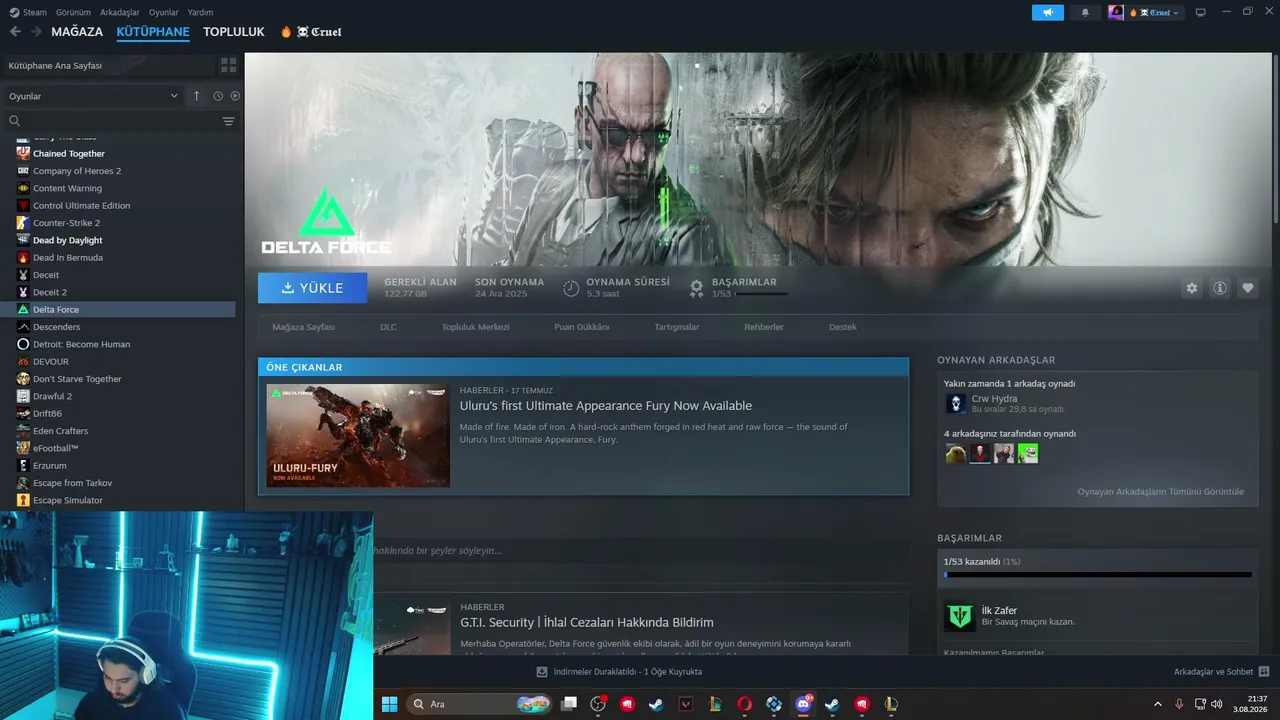Click the vertical scrollbar of the game page

point(1276,140)
